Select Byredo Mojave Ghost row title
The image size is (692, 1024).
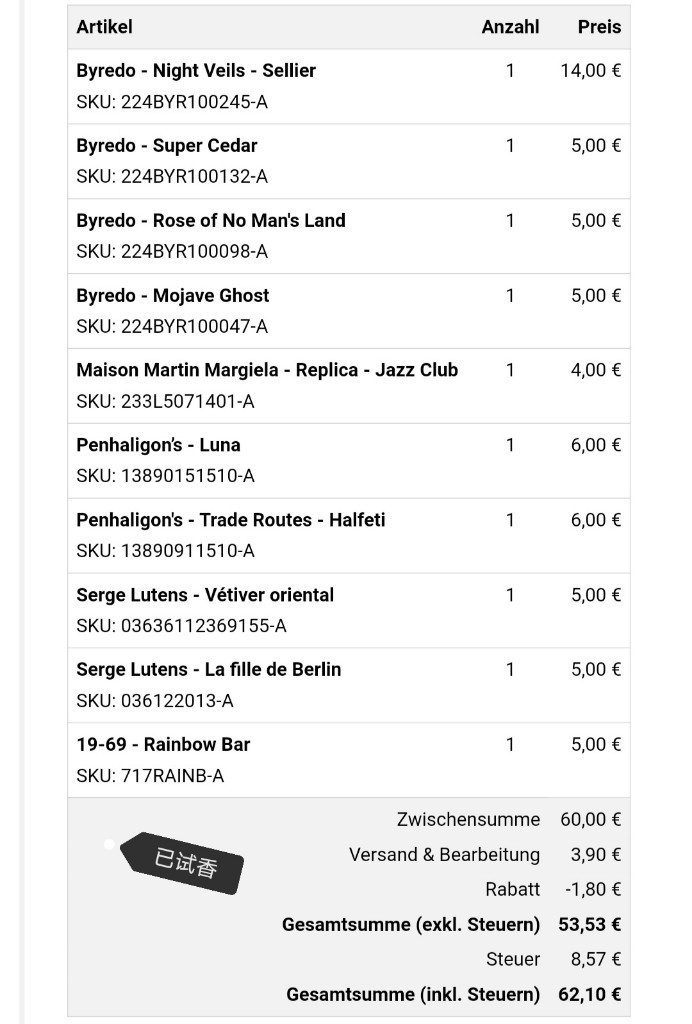pyautogui.click(x=172, y=296)
